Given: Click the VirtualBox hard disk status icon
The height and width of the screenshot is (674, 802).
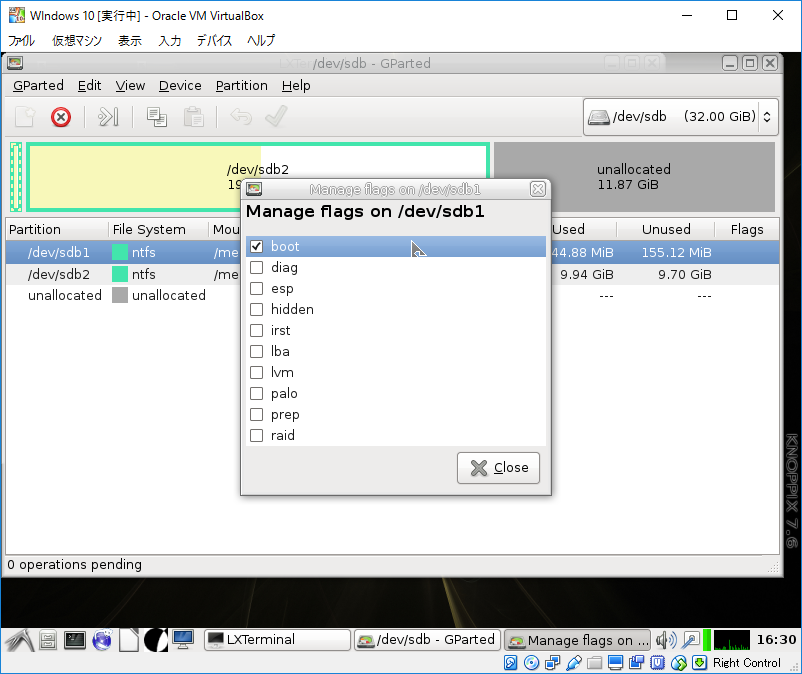Looking at the screenshot, I should click(510, 663).
